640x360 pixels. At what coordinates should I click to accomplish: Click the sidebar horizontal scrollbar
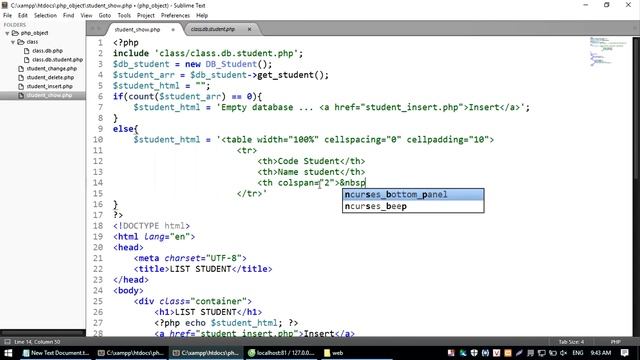[x=43, y=333]
